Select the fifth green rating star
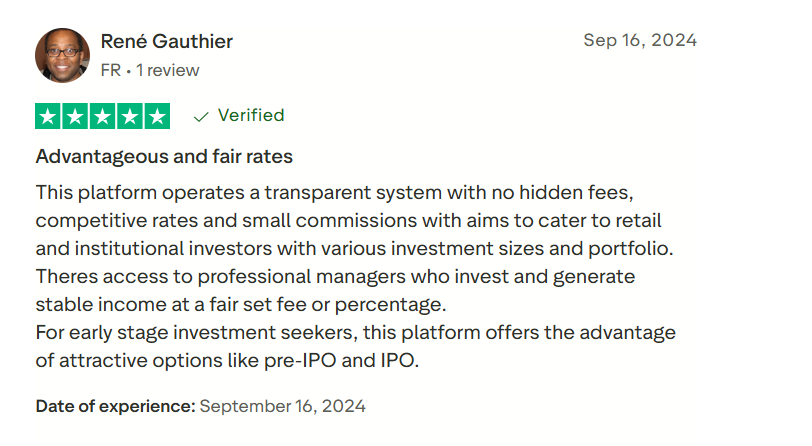 pyautogui.click(x=157, y=116)
